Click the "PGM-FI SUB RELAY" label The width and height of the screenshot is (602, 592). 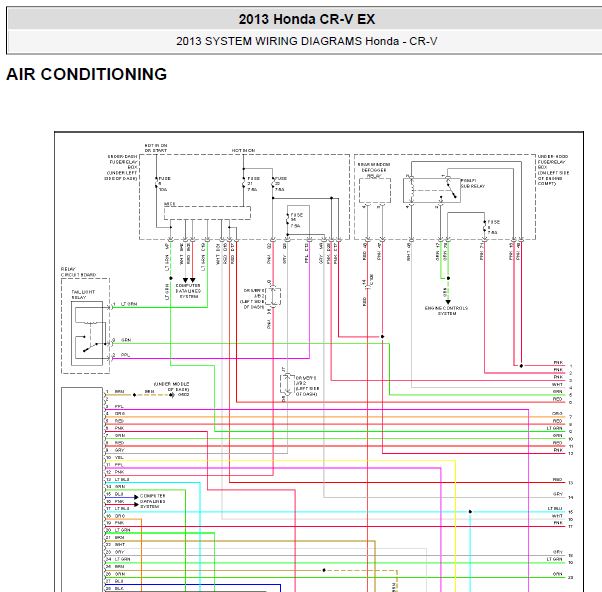tap(473, 183)
